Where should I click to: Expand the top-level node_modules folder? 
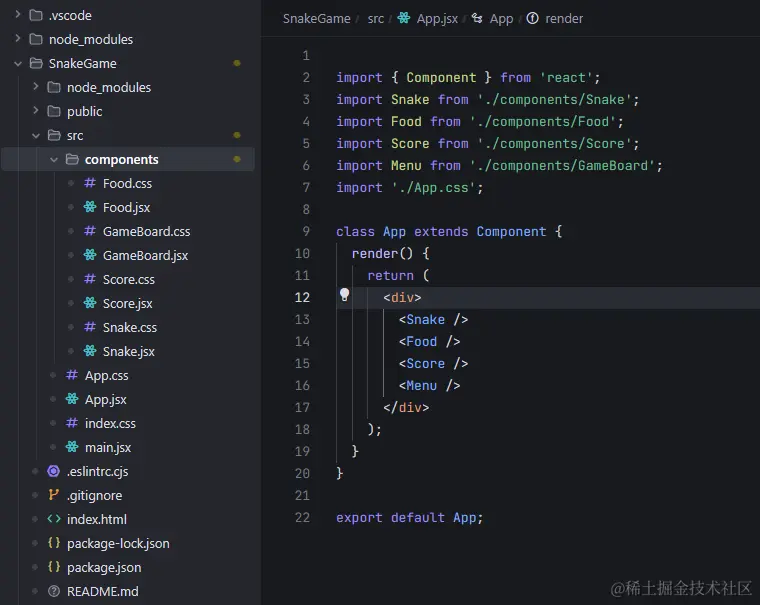pyautogui.click(x=18, y=39)
